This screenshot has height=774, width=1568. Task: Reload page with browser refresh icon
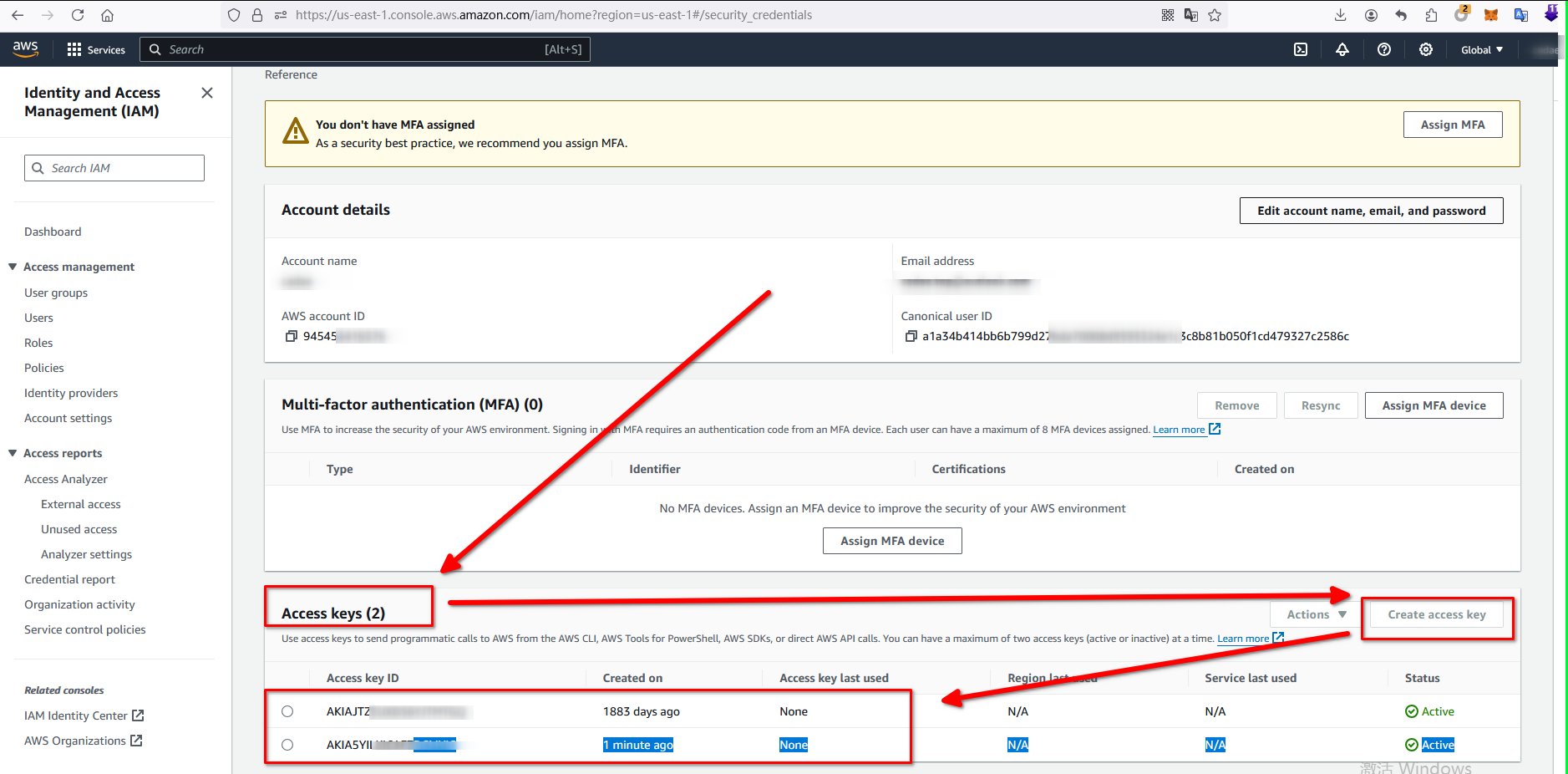coord(78,15)
